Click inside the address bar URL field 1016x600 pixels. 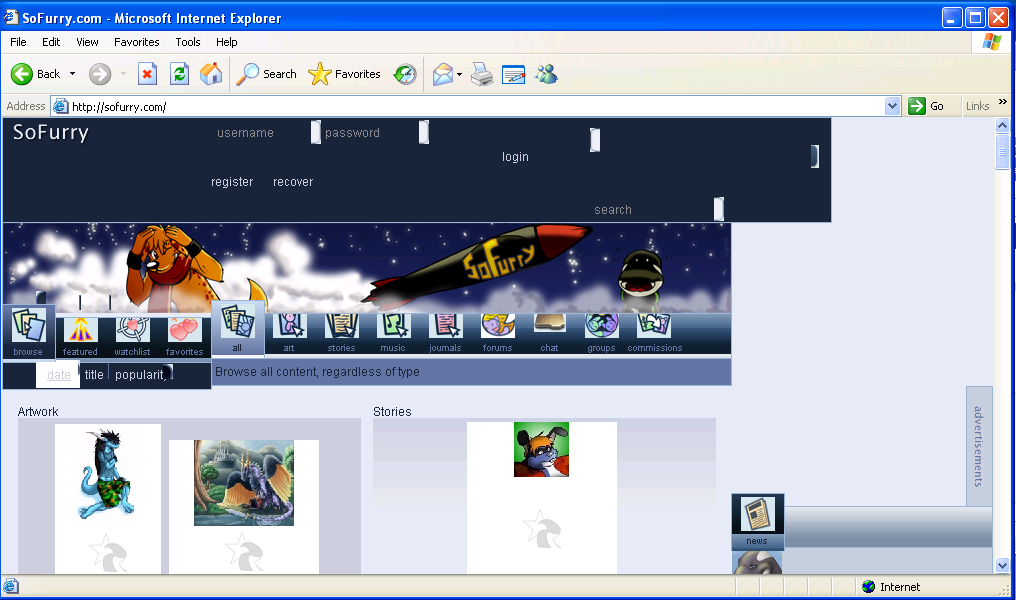476,106
